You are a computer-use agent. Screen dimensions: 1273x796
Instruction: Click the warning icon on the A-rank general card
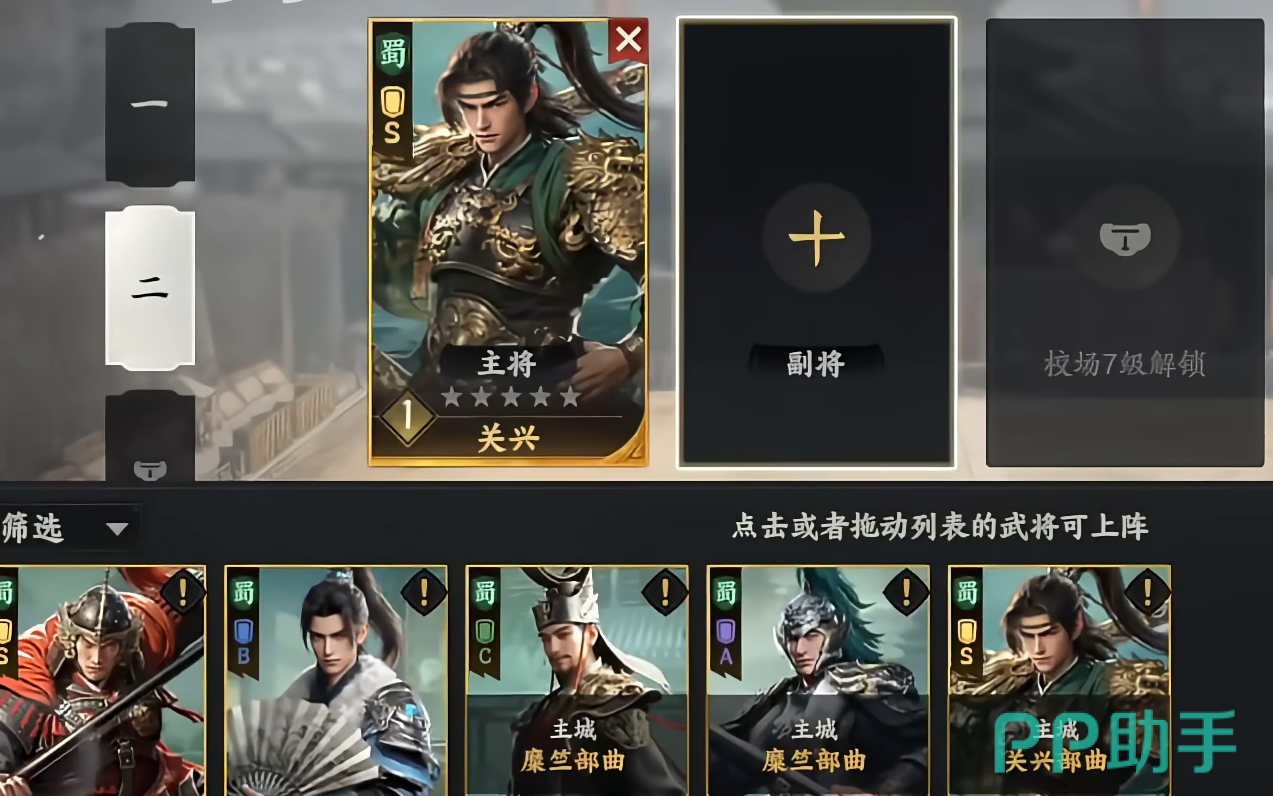[907, 592]
